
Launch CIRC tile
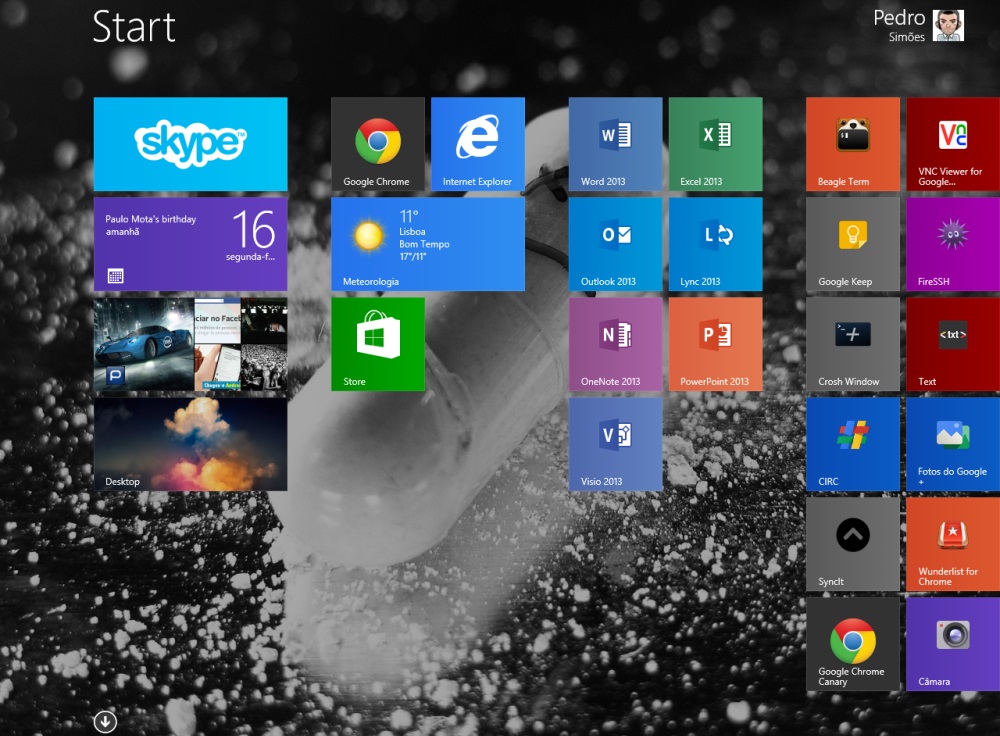853,445
